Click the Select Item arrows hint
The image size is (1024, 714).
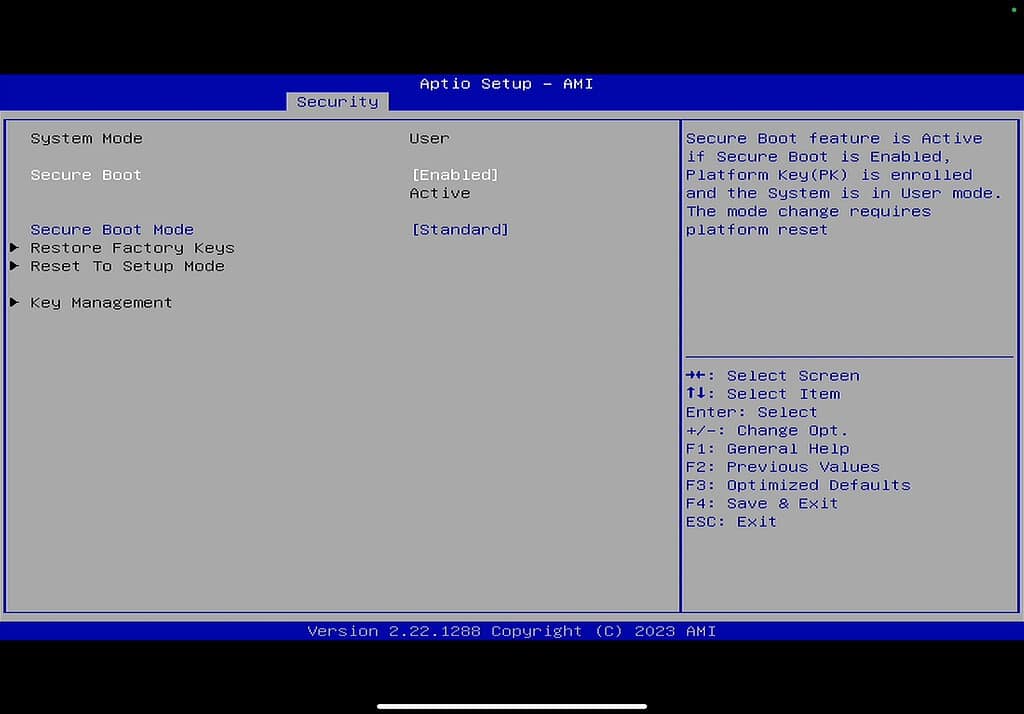point(763,394)
